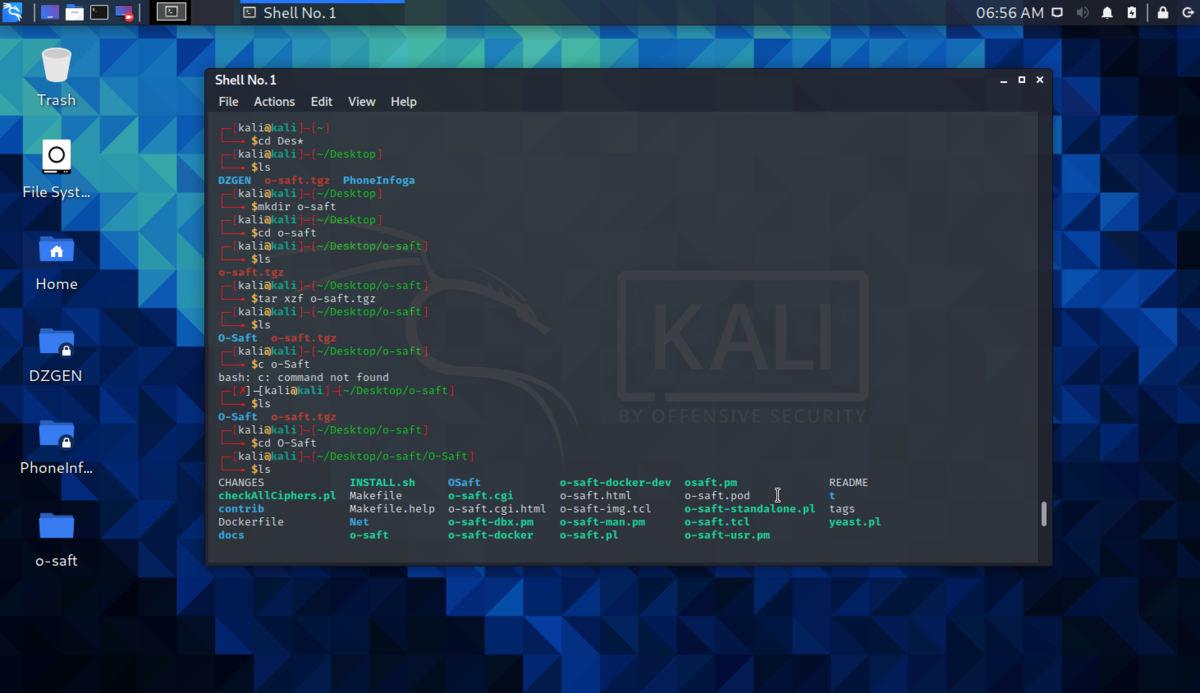This screenshot has width=1200, height=693.
Task: Click osaft.pm in the listing
Action: pyautogui.click(x=711, y=483)
